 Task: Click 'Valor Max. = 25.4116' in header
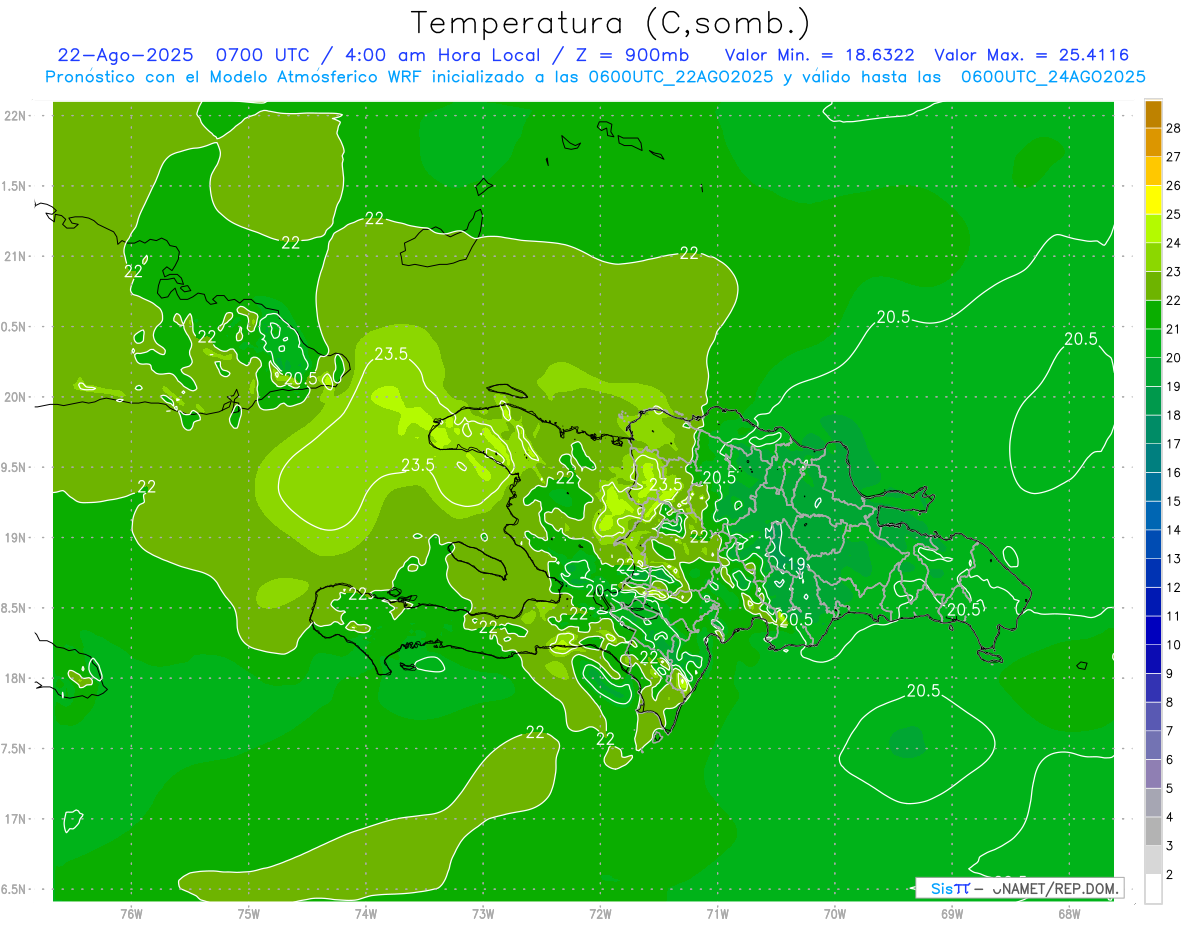[1031, 55]
